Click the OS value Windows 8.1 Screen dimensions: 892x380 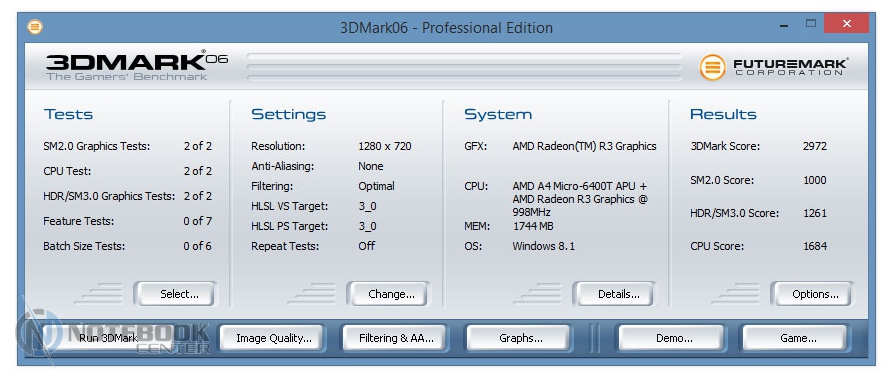click(544, 246)
